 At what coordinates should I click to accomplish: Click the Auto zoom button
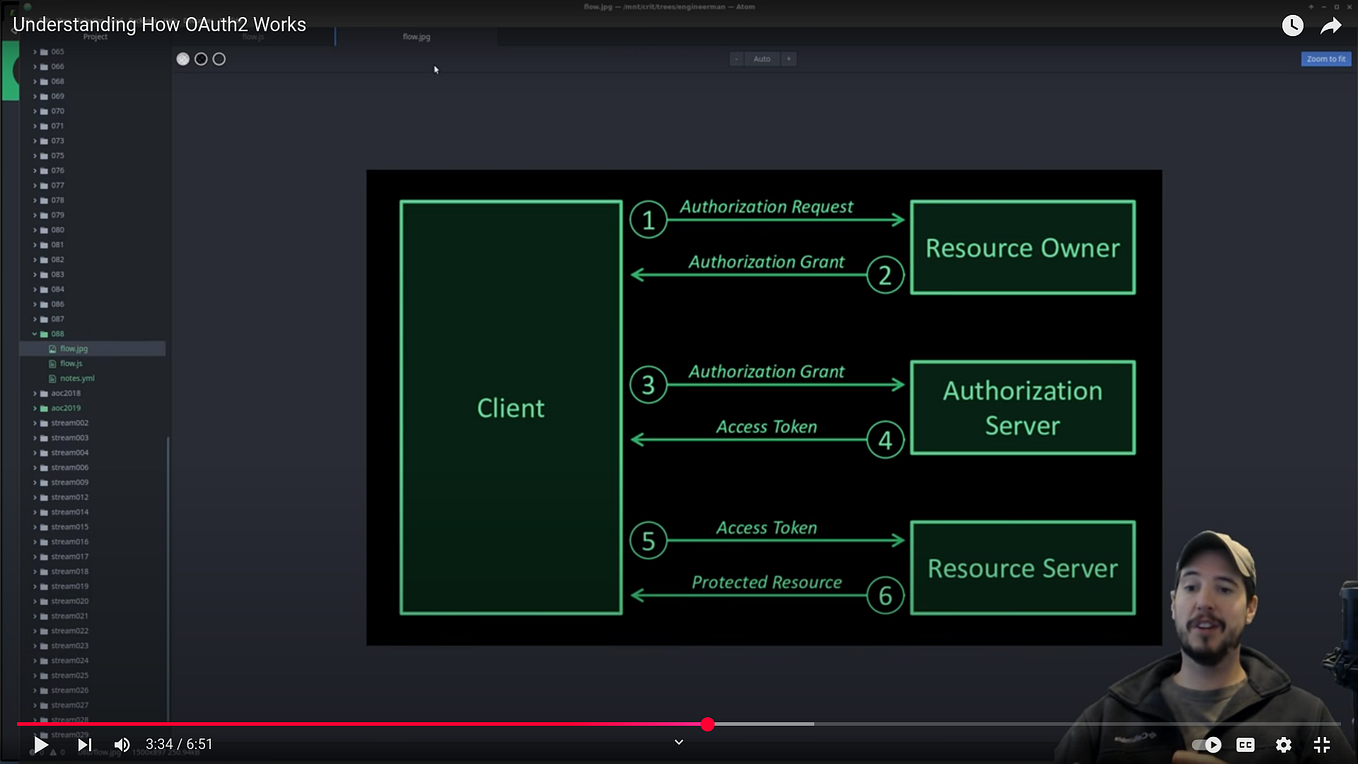pyautogui.click(x=762, y=59)
